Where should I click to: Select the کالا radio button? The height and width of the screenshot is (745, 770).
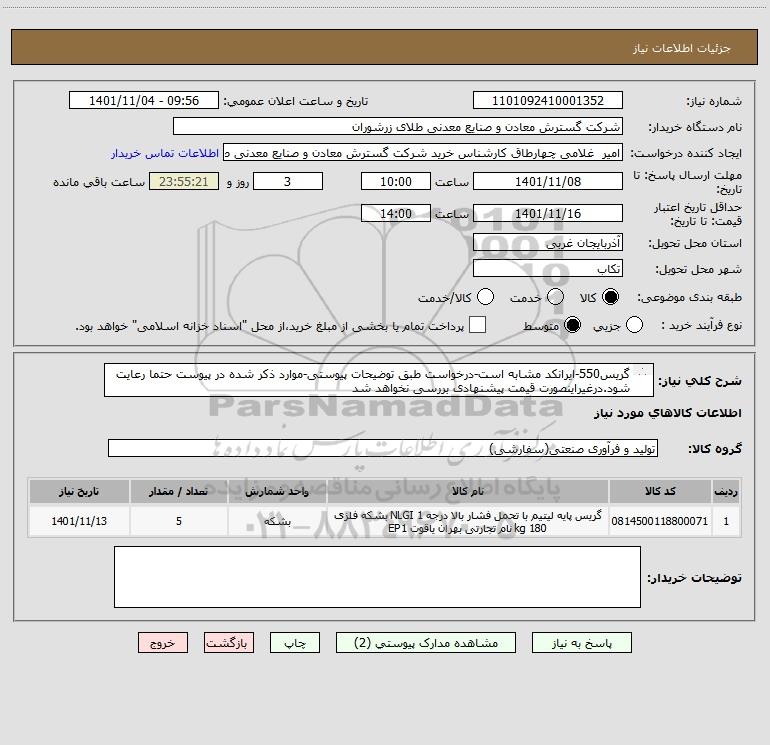click(610, 297)
